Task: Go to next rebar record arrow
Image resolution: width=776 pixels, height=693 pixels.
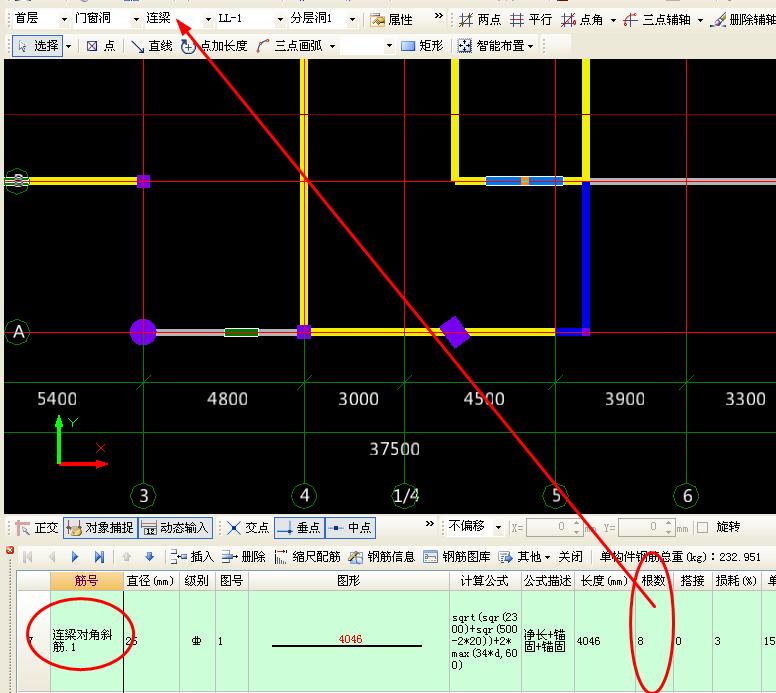Action: pyautogui.click(x=75, y=557)
